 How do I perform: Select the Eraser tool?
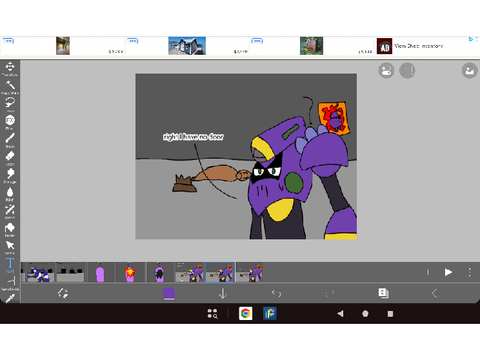click(x=10, y=158)
